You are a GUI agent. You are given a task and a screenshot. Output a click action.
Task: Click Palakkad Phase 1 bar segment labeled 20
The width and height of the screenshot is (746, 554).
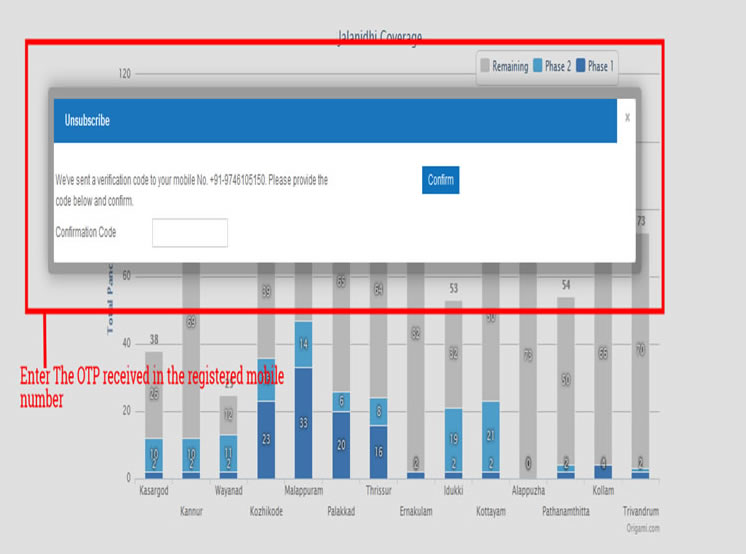[x=341, y=444]
